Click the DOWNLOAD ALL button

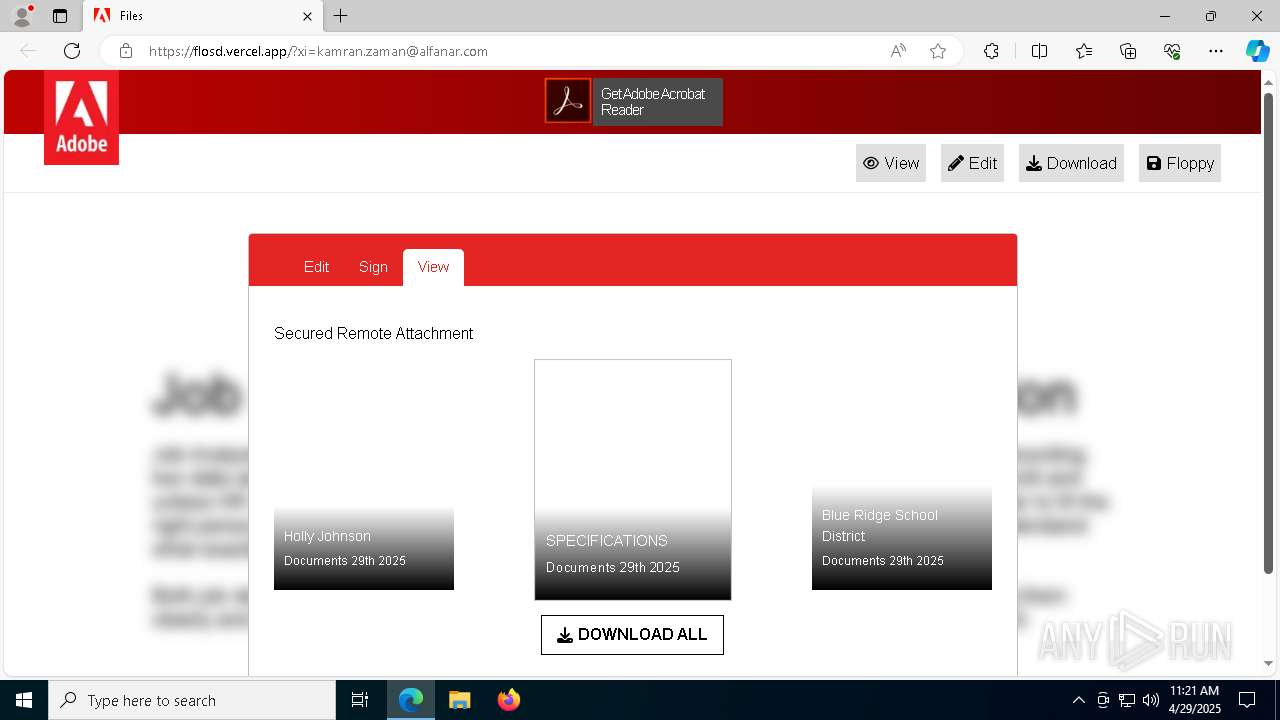(x=632, y=635)
